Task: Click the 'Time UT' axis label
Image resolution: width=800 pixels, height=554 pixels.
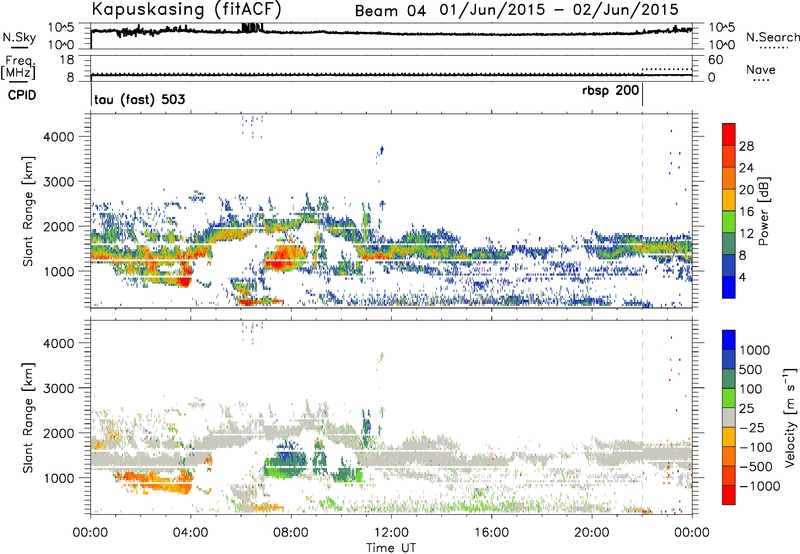Action: click(x=391, y=548)
